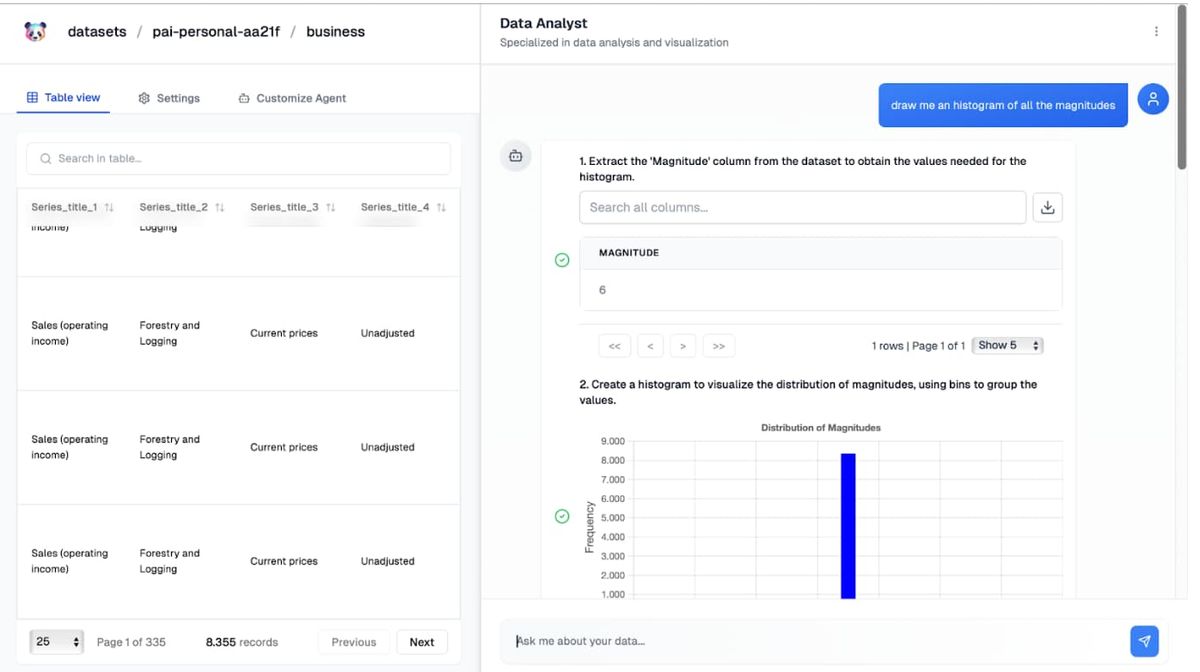Switch to the Settings tab
1200x672 pixels.
(169, 98)
